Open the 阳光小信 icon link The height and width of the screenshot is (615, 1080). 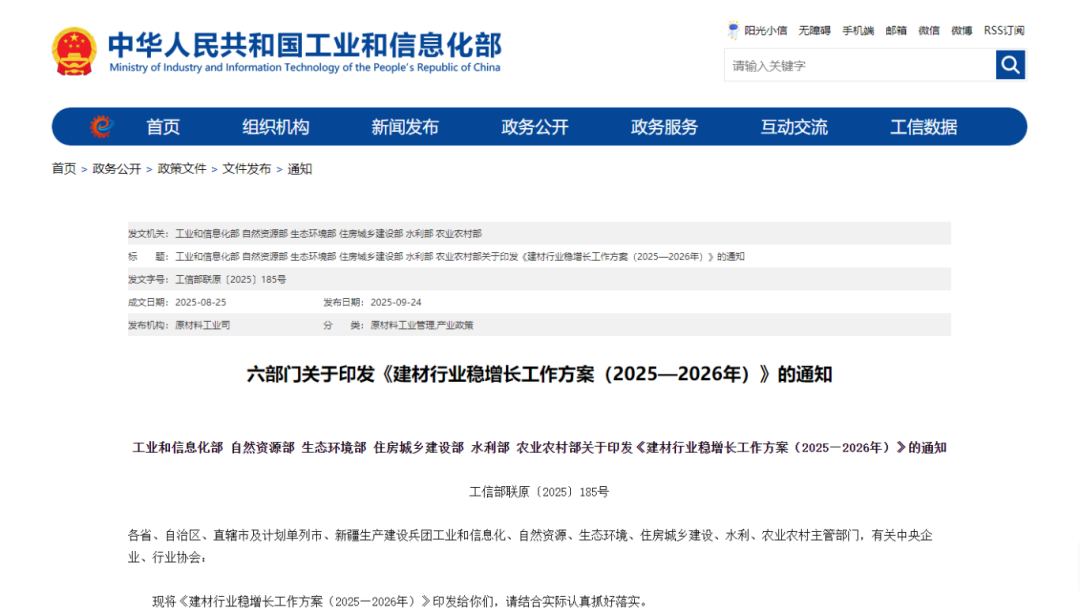tap(760, 30)
